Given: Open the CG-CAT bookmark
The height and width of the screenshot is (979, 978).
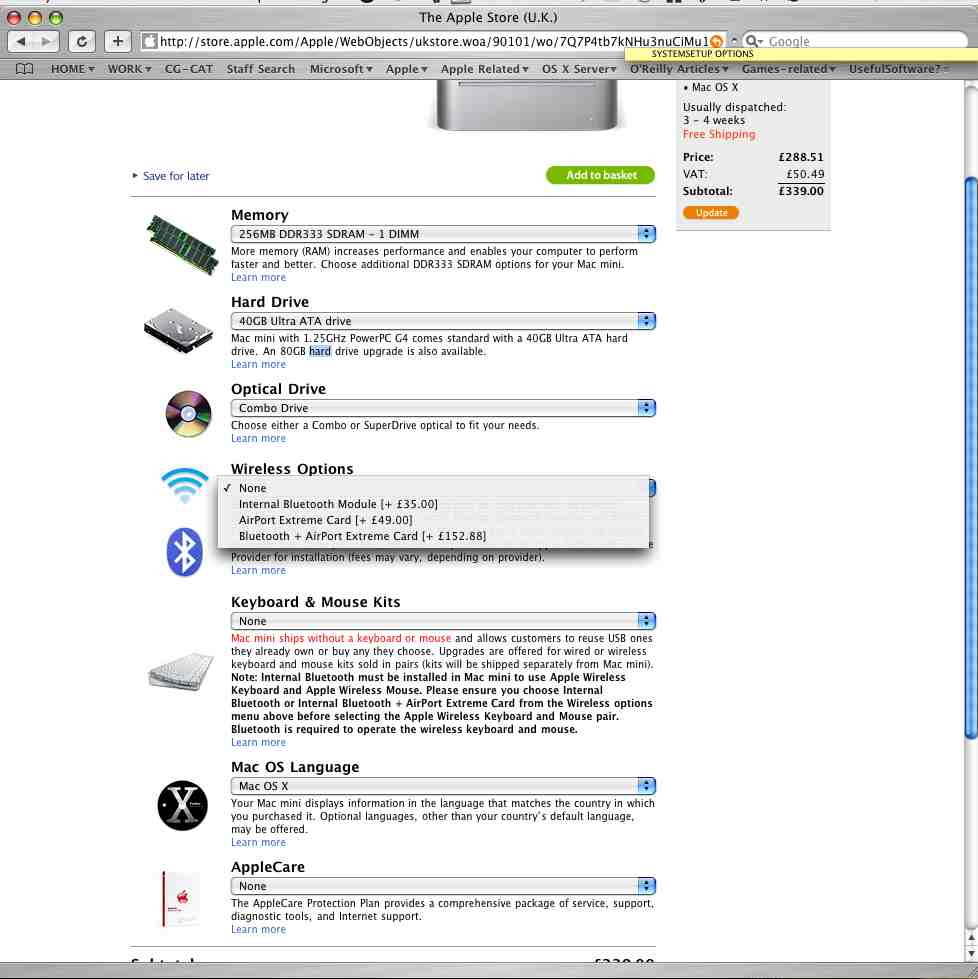Looking at the screenshot, I should pos(189,69).
